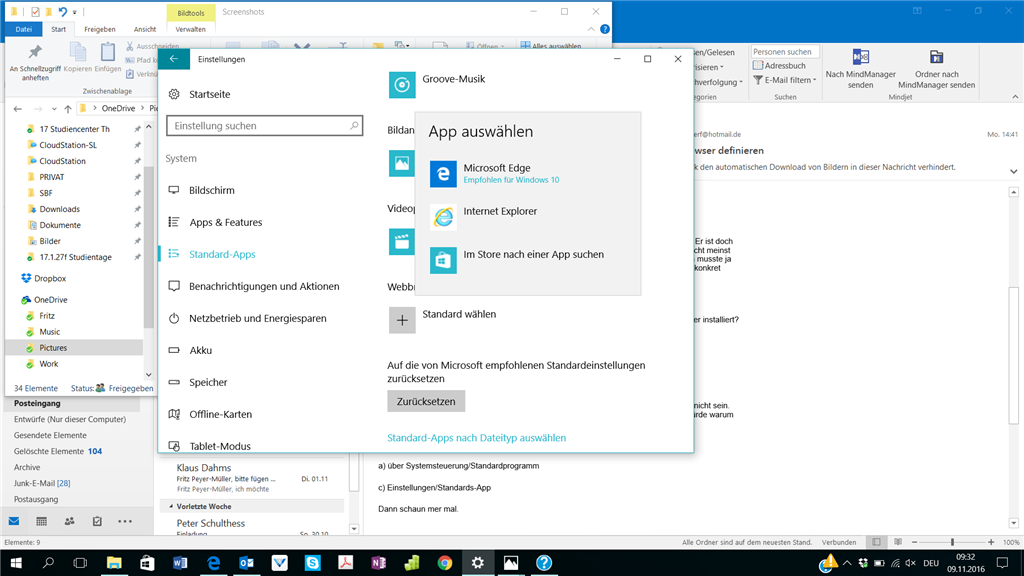Open Posteingang folder in Outlook

click(37, 403)
